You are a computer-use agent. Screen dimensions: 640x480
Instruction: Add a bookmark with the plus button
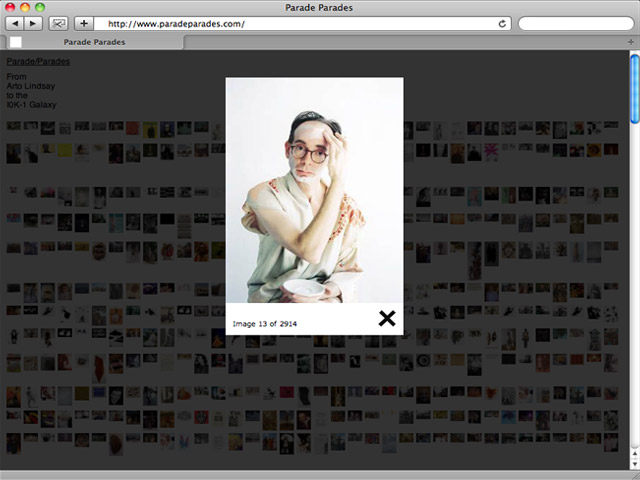coord(84,24)
